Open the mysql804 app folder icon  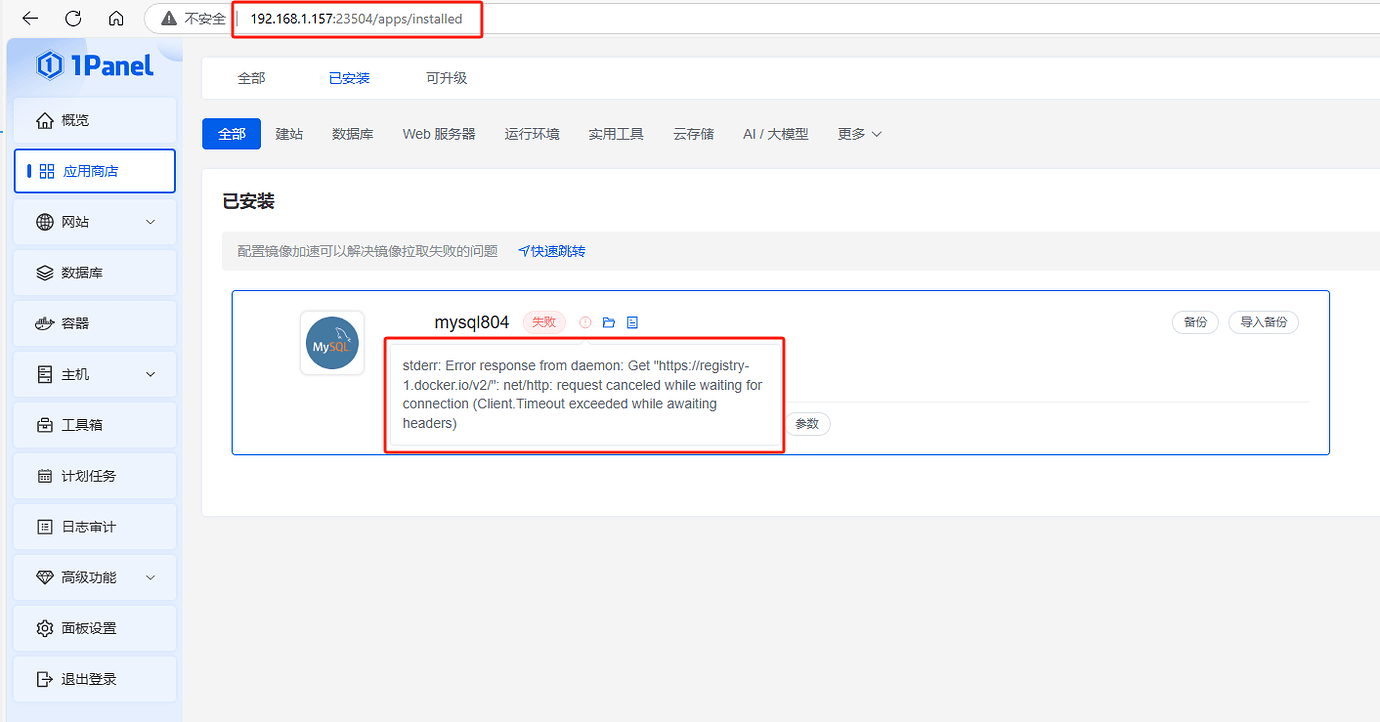(609, 322)
